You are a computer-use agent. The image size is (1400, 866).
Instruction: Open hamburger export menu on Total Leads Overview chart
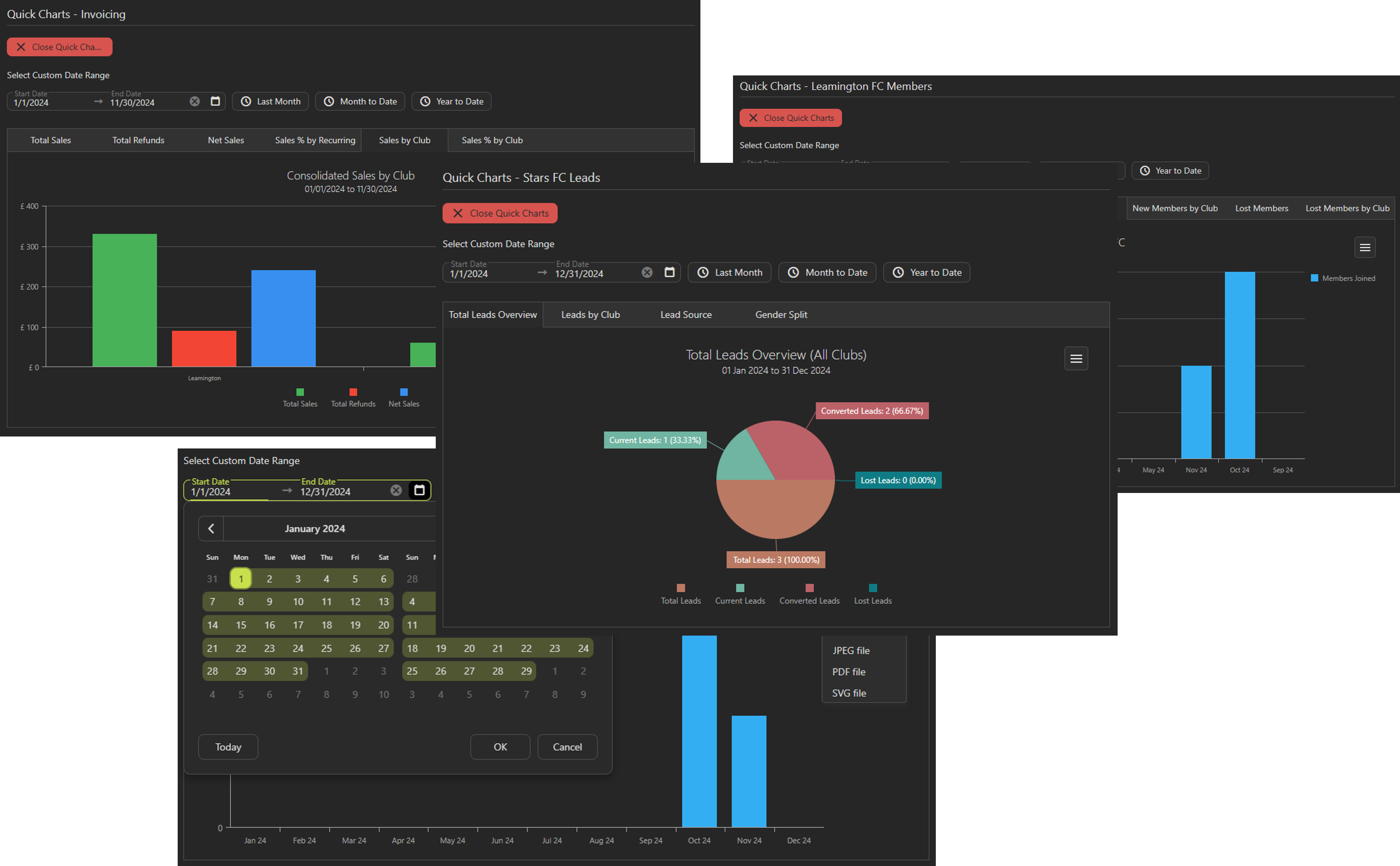coord(1076,359)
